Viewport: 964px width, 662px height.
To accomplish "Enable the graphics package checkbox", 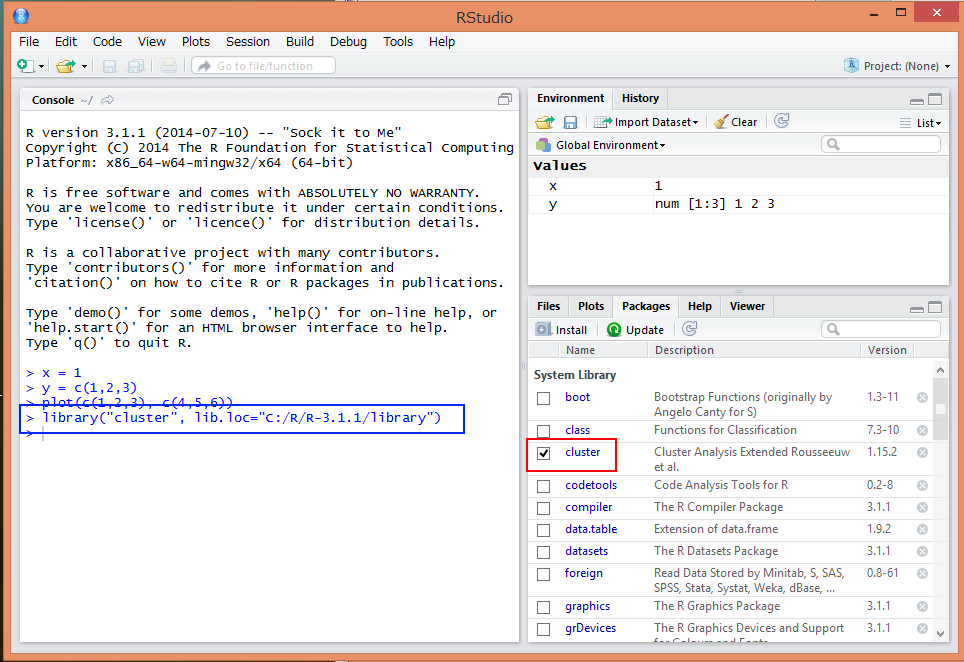I will tap(543, 607).
